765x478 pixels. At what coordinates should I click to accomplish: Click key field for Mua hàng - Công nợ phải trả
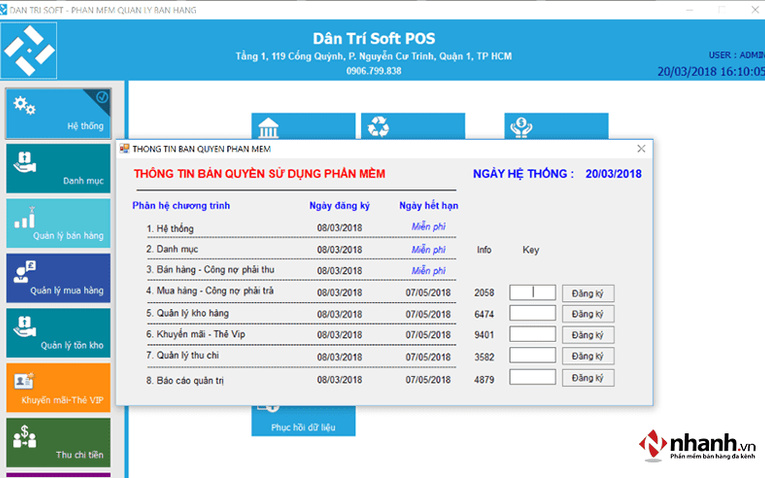[532, 293]
